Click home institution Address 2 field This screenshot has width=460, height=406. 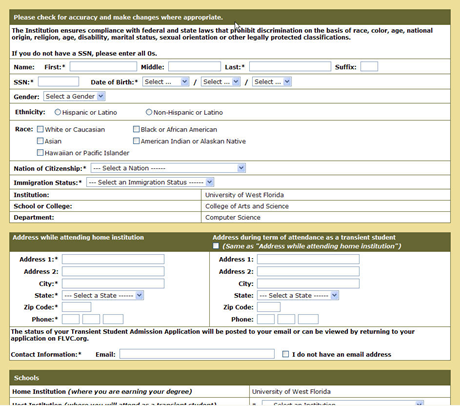click(x=113, y=271)
